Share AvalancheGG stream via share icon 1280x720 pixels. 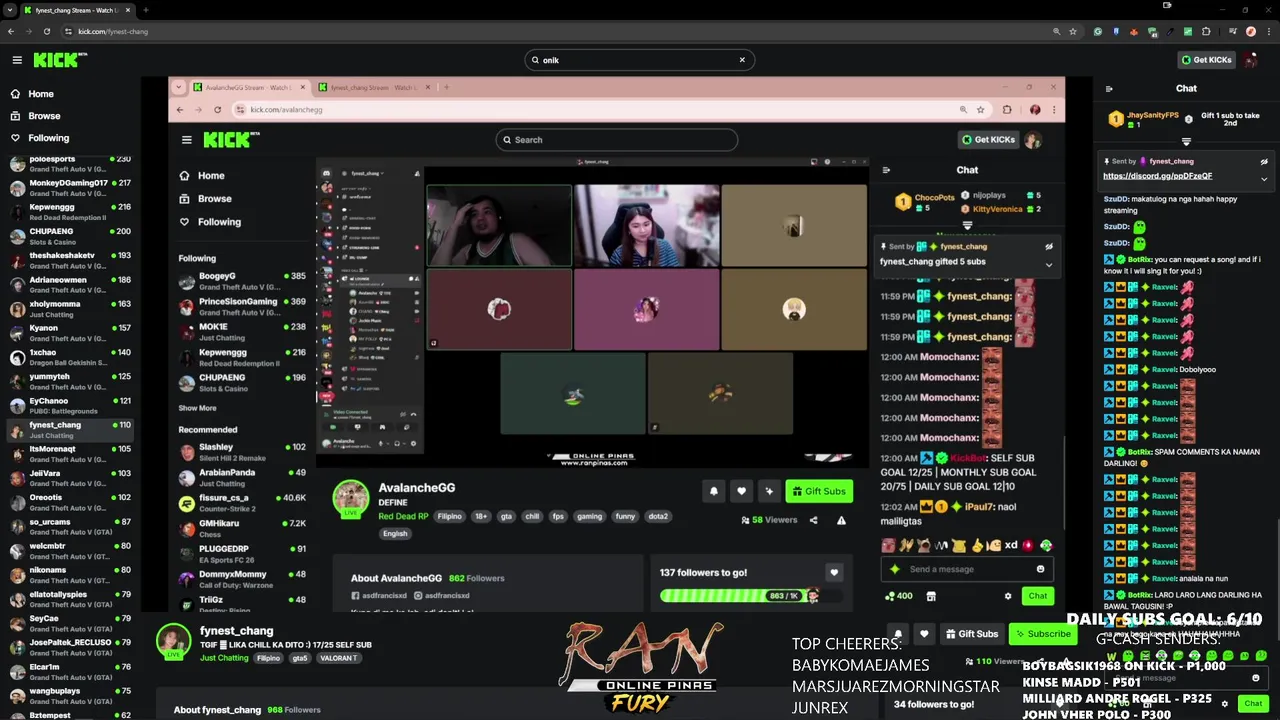pos(813,520)
